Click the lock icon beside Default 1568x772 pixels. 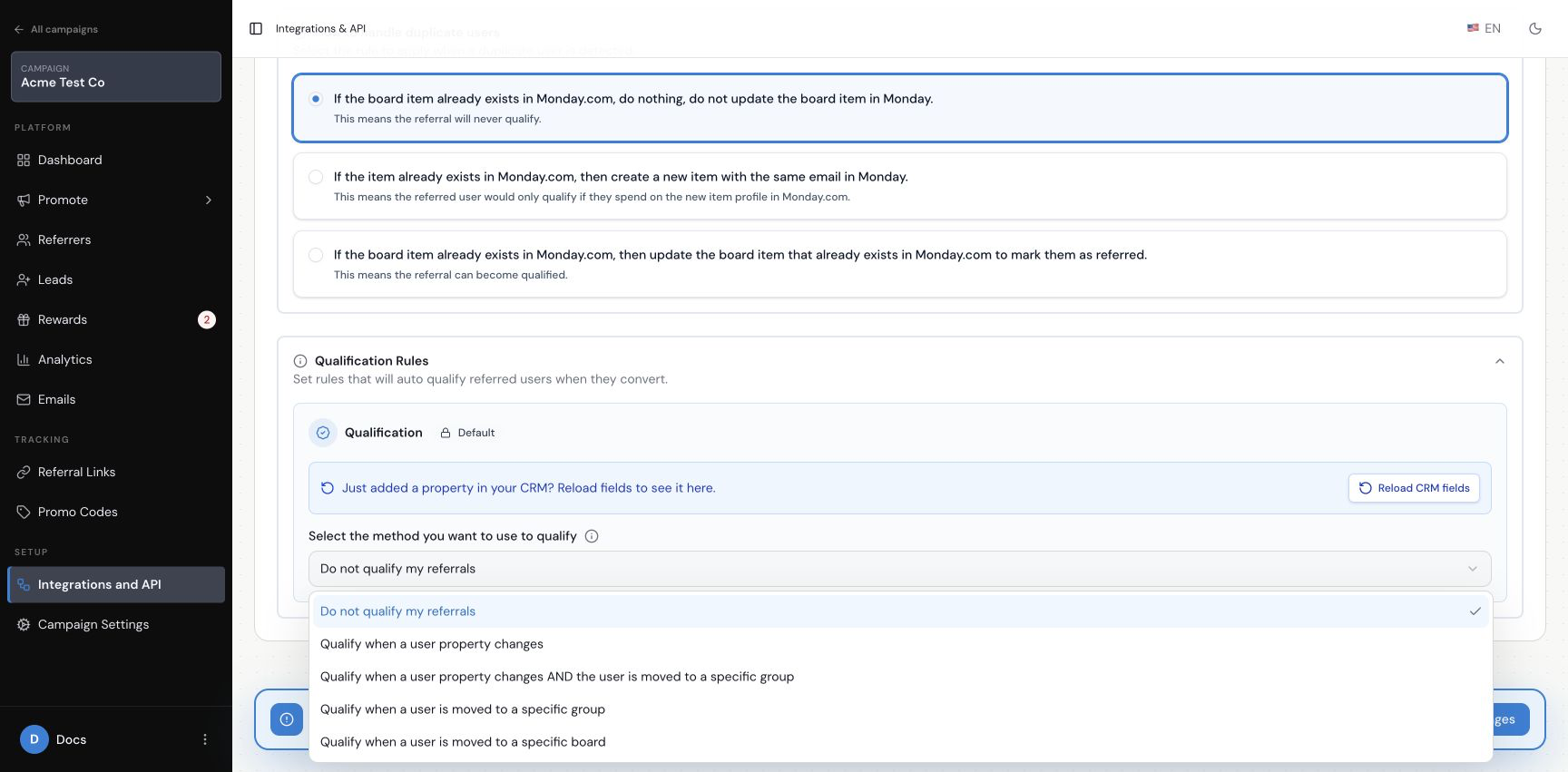tap(446, 433)
